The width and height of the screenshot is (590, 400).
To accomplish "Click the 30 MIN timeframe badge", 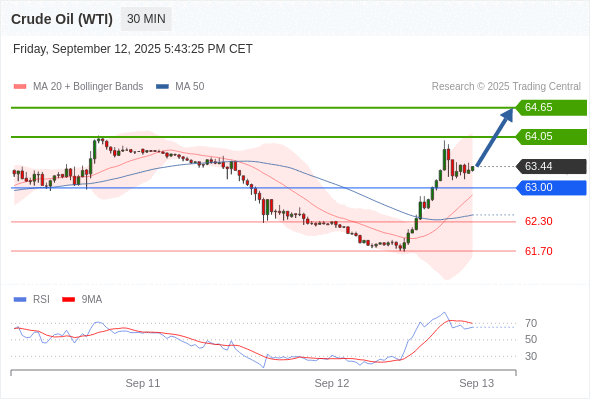I will click(x=146, y=19).
